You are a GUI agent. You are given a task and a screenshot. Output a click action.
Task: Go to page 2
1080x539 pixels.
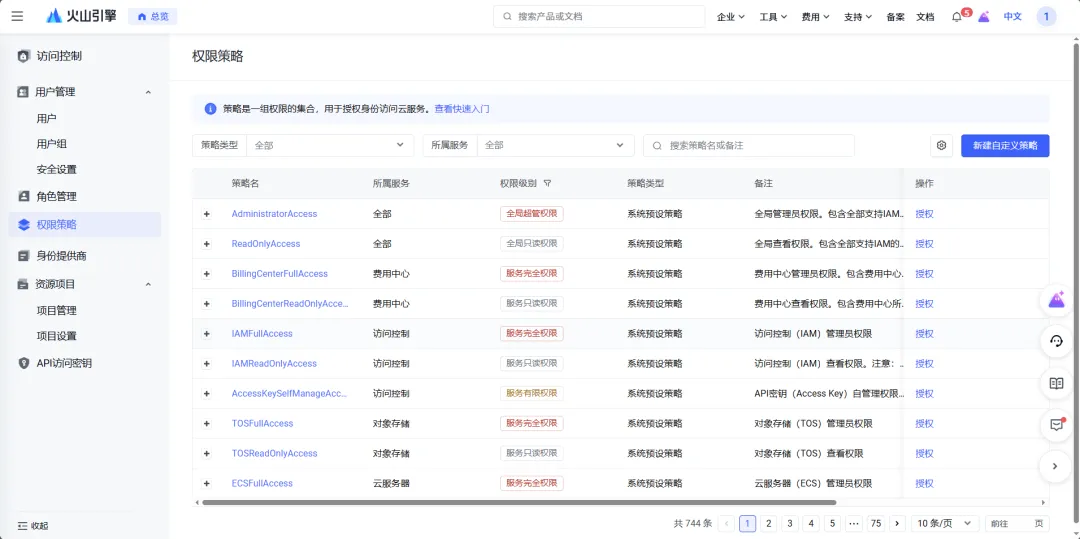769,524
